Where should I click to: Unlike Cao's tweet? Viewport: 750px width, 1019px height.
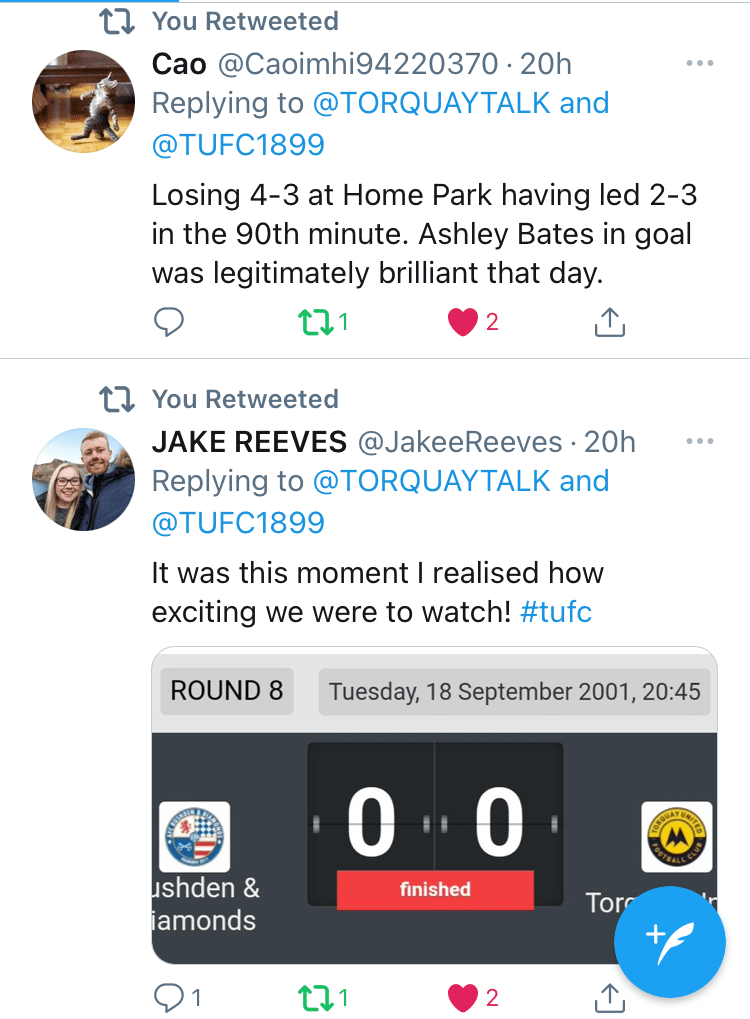[x=462, y=322]
